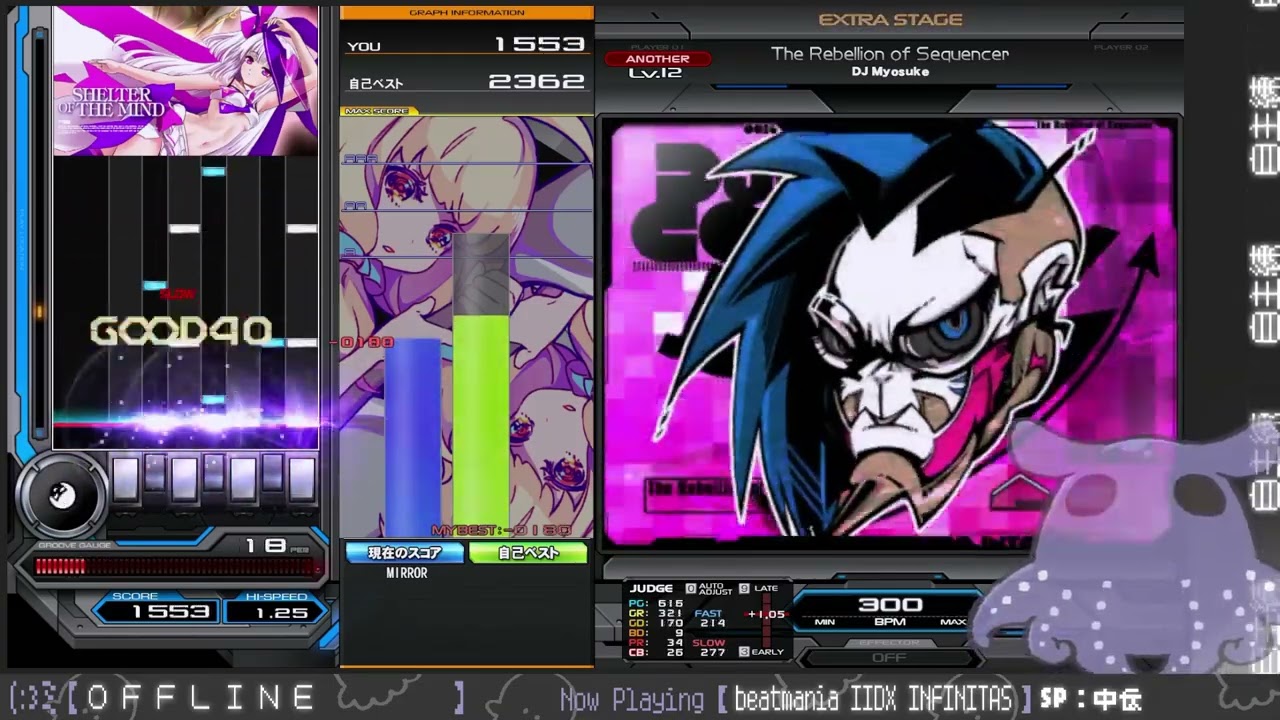Screen dimensions: 1280x720
Task: Click the MYBEST: -0180 difference text
Action: [501, 530]
